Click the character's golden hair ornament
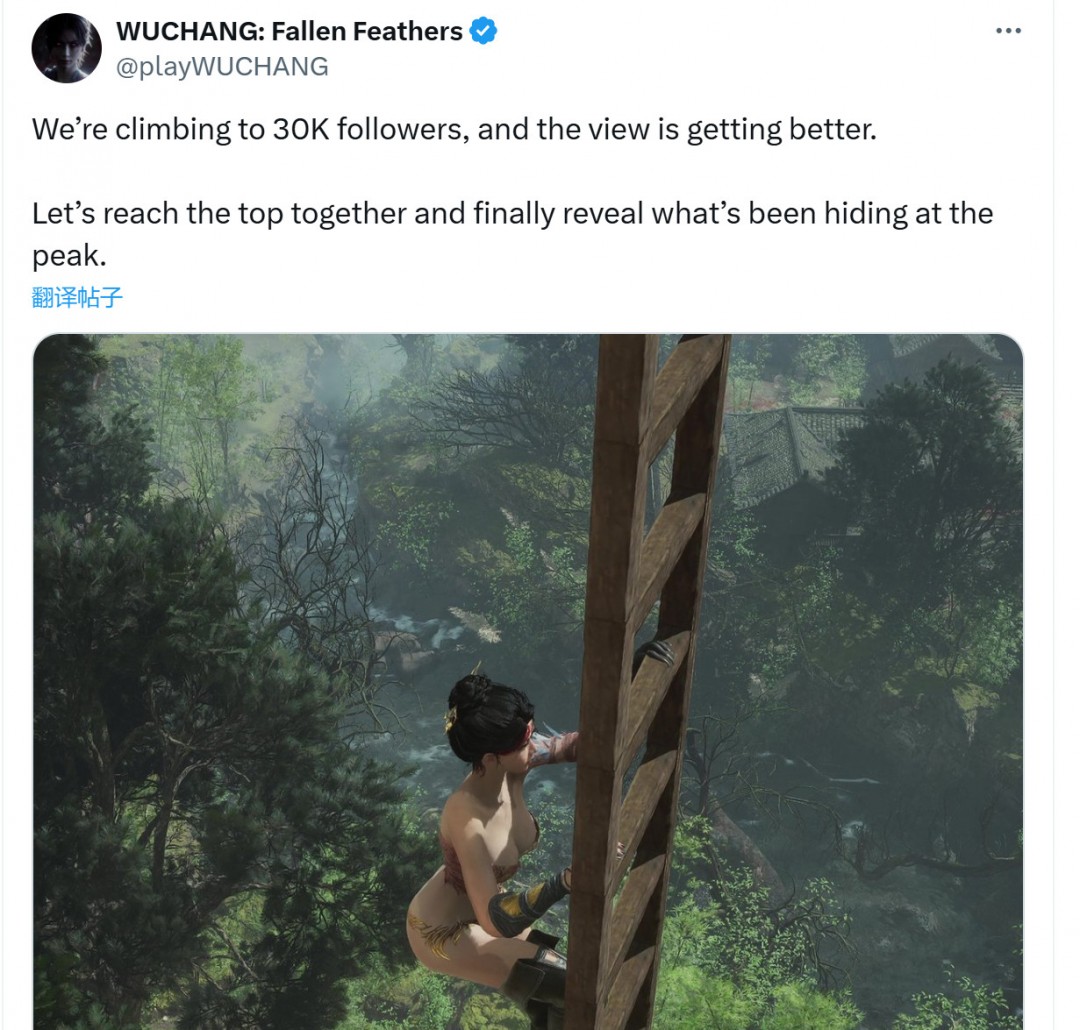The image size is (1080, 1030). (453, 717)
